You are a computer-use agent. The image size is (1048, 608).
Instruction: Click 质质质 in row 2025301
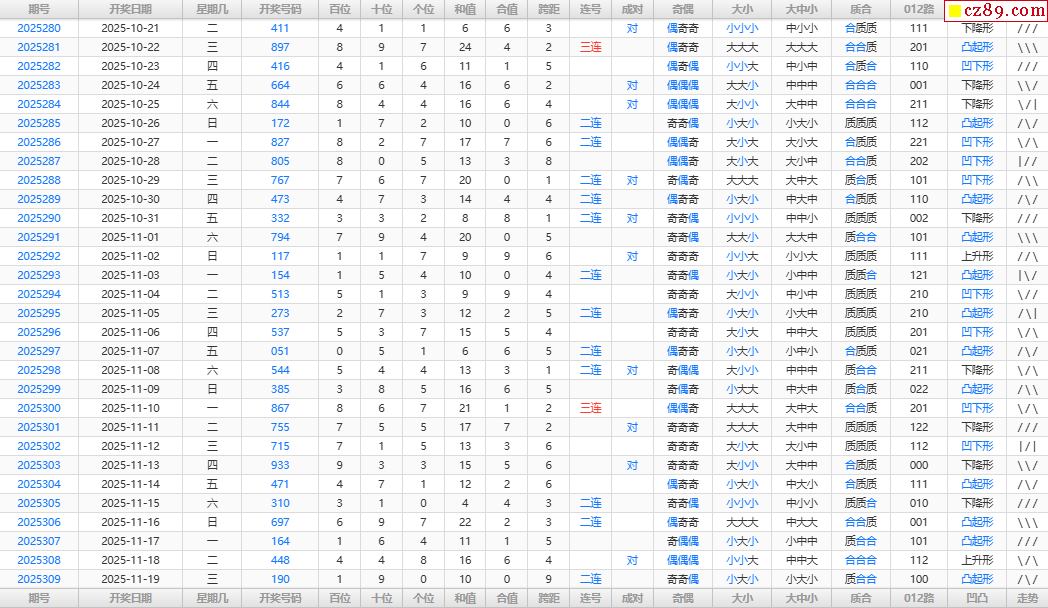861,427
